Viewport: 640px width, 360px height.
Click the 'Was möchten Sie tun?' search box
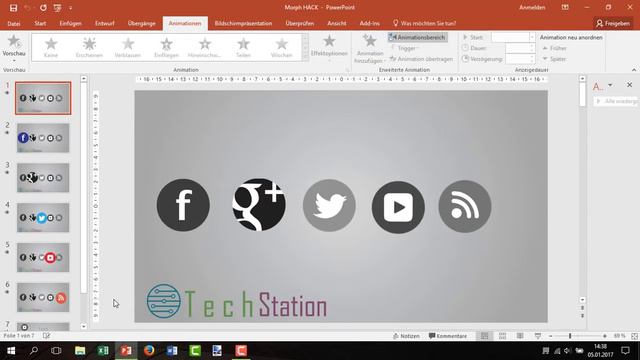click(424, 24)
